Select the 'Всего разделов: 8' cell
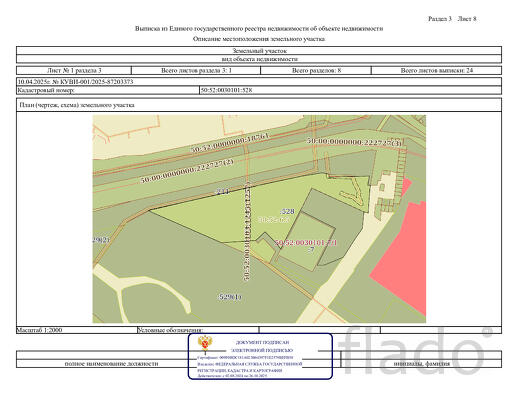Image resolution: width=518 pixels, height=400 pixels. 316,70
